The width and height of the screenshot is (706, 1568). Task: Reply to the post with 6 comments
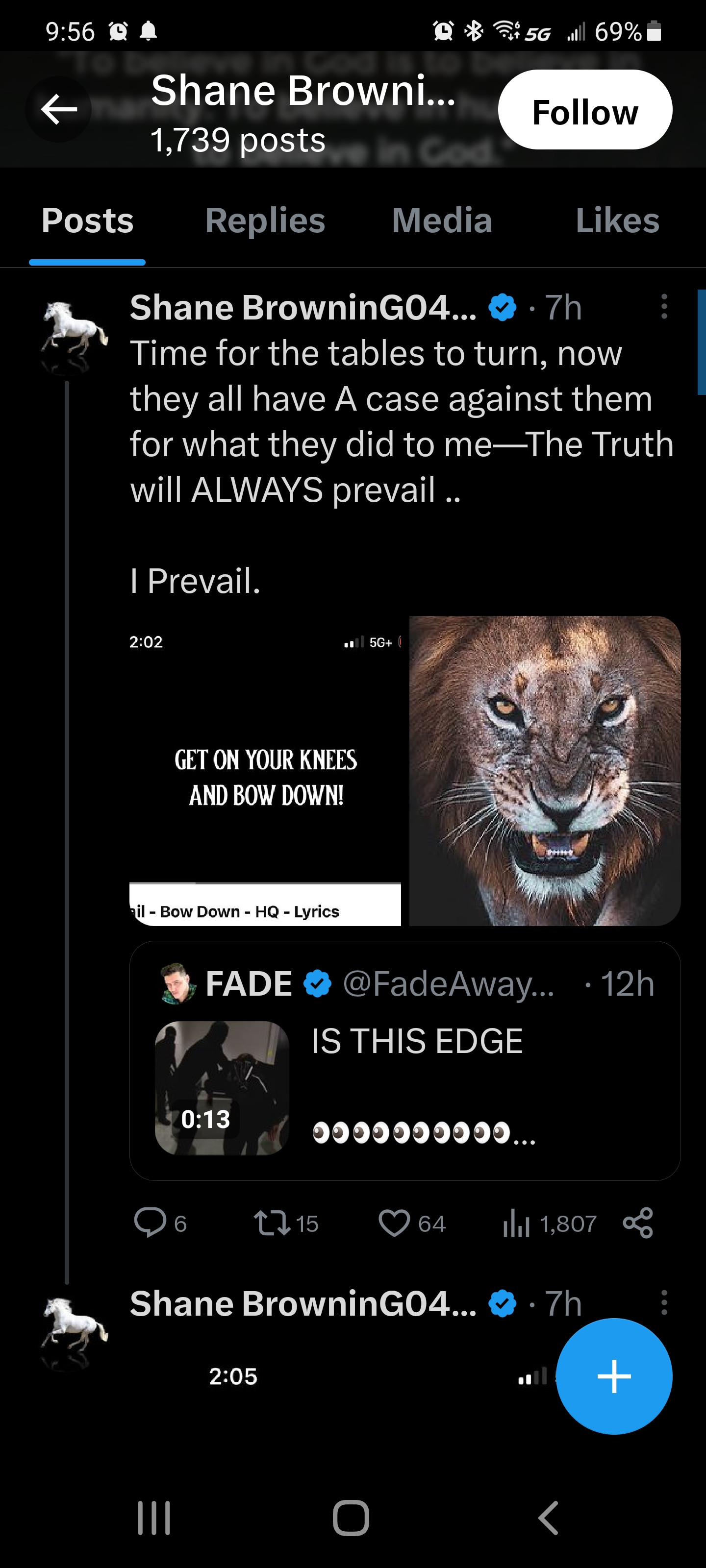tap(151, 1222)
